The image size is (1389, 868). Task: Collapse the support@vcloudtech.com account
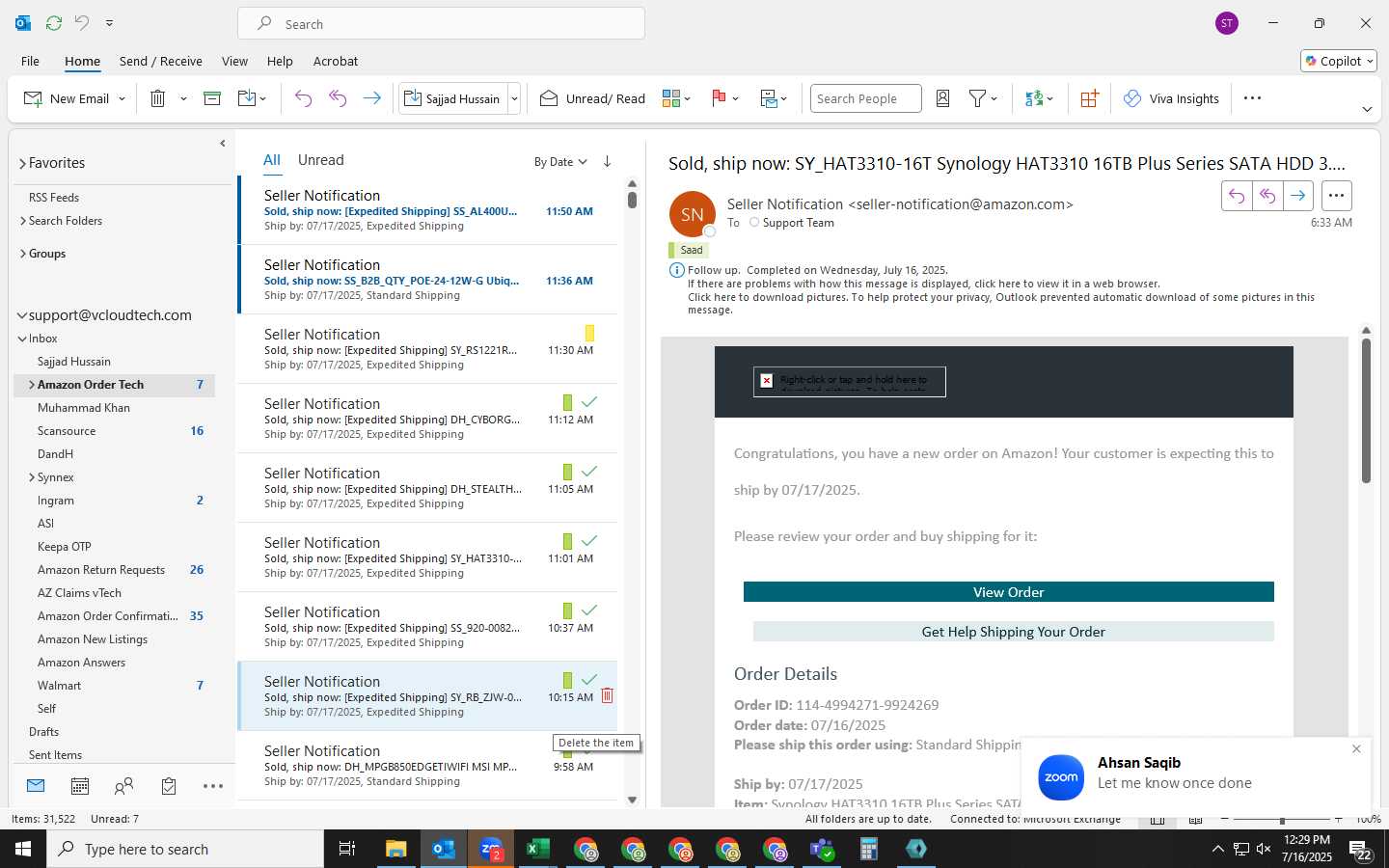(22, 315)
